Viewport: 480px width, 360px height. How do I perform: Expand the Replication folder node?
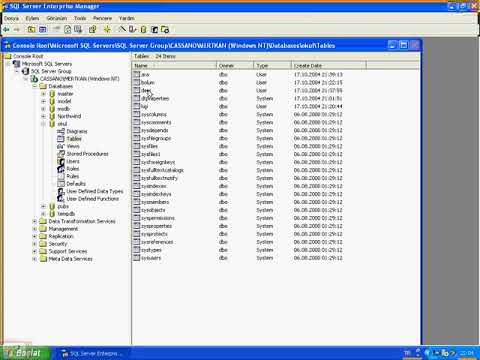(34, 236)
